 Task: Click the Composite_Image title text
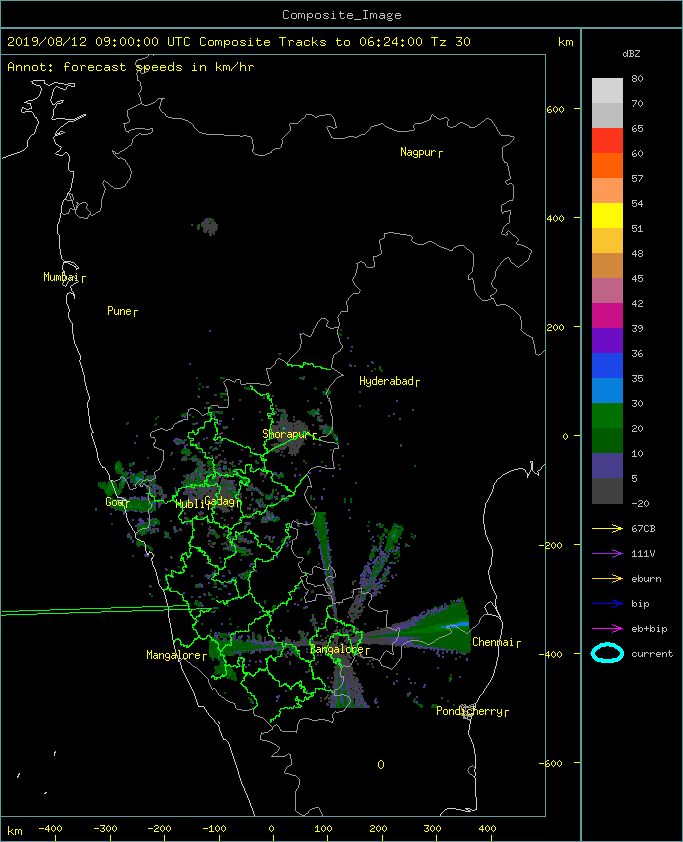tap(342, 15)
